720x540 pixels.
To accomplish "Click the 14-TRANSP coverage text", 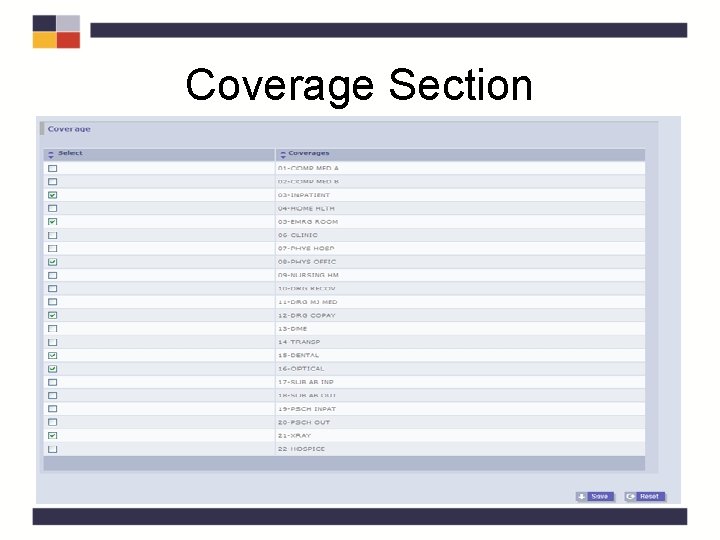I will (x=299, y=342).
